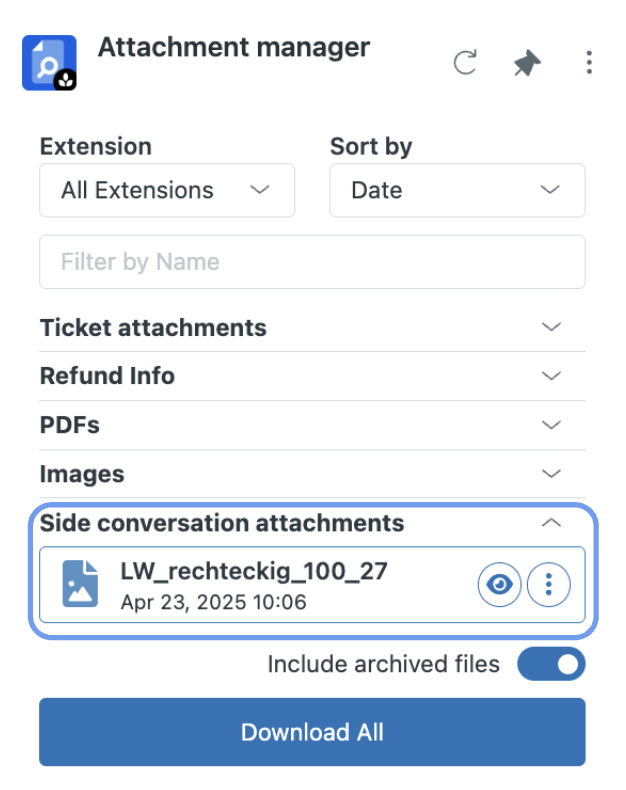Screen dimensions: 626x790
Task: Expand the Refund Info section
Action: click(x=312, y=376)
